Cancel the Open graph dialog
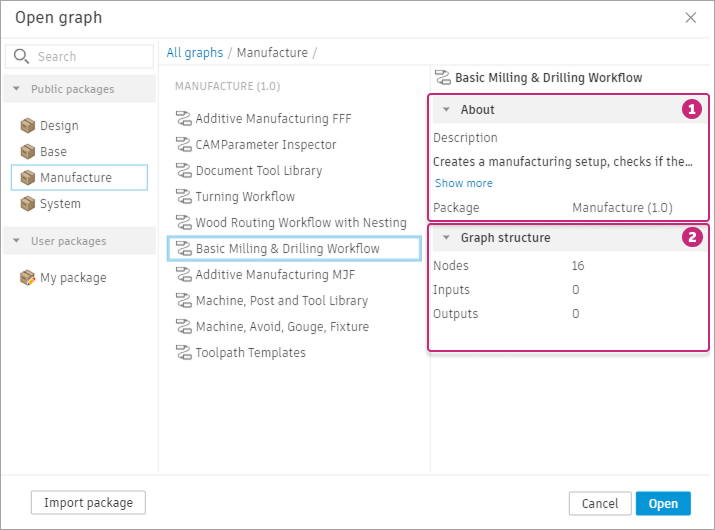This screenshot has height=530, width=715. point(600,504)
